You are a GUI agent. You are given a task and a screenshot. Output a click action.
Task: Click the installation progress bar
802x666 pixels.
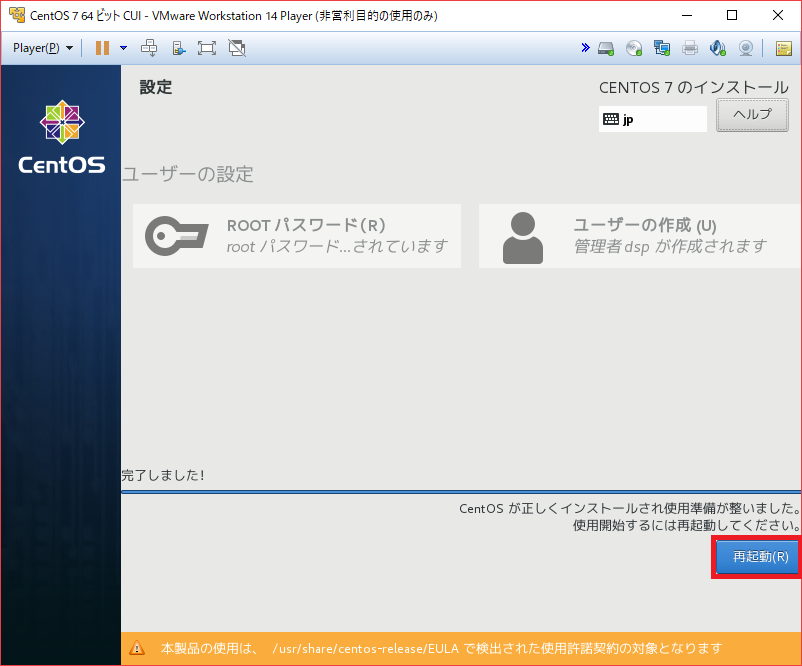point(461,492)
